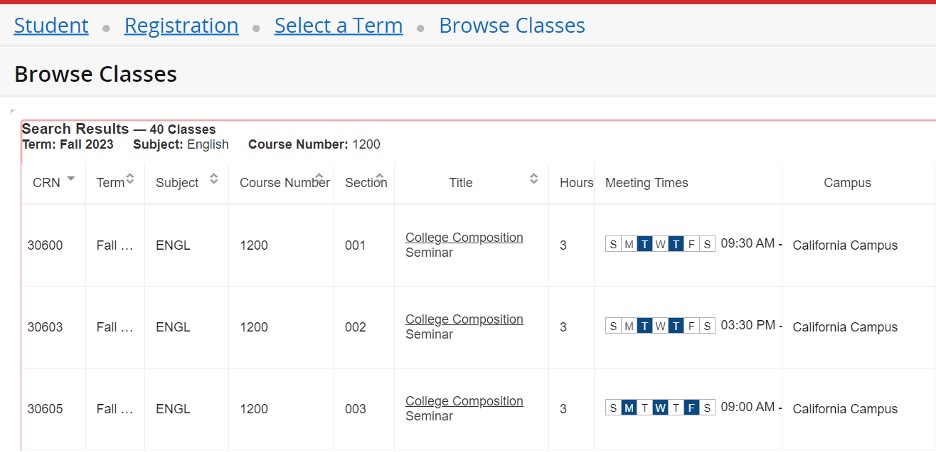Viewport: 936px width, 452px height.
Task: Go to the Student breadcrumb
Action: [51, 26]
